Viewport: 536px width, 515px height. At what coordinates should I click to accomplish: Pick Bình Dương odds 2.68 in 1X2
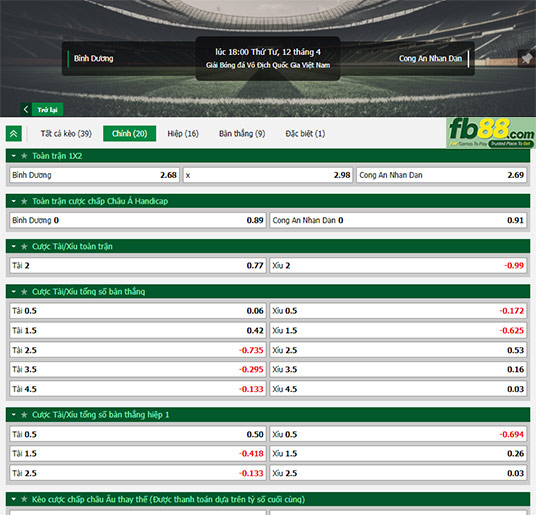[x=94, y=175]
